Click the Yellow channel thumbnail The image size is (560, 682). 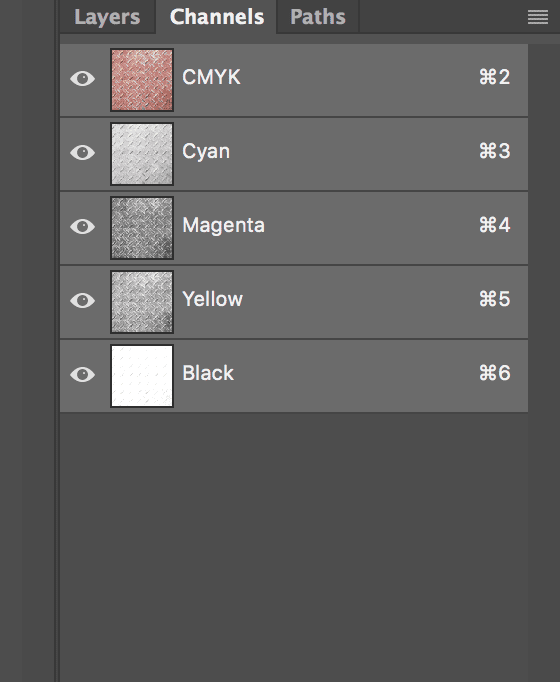(142, 302)
